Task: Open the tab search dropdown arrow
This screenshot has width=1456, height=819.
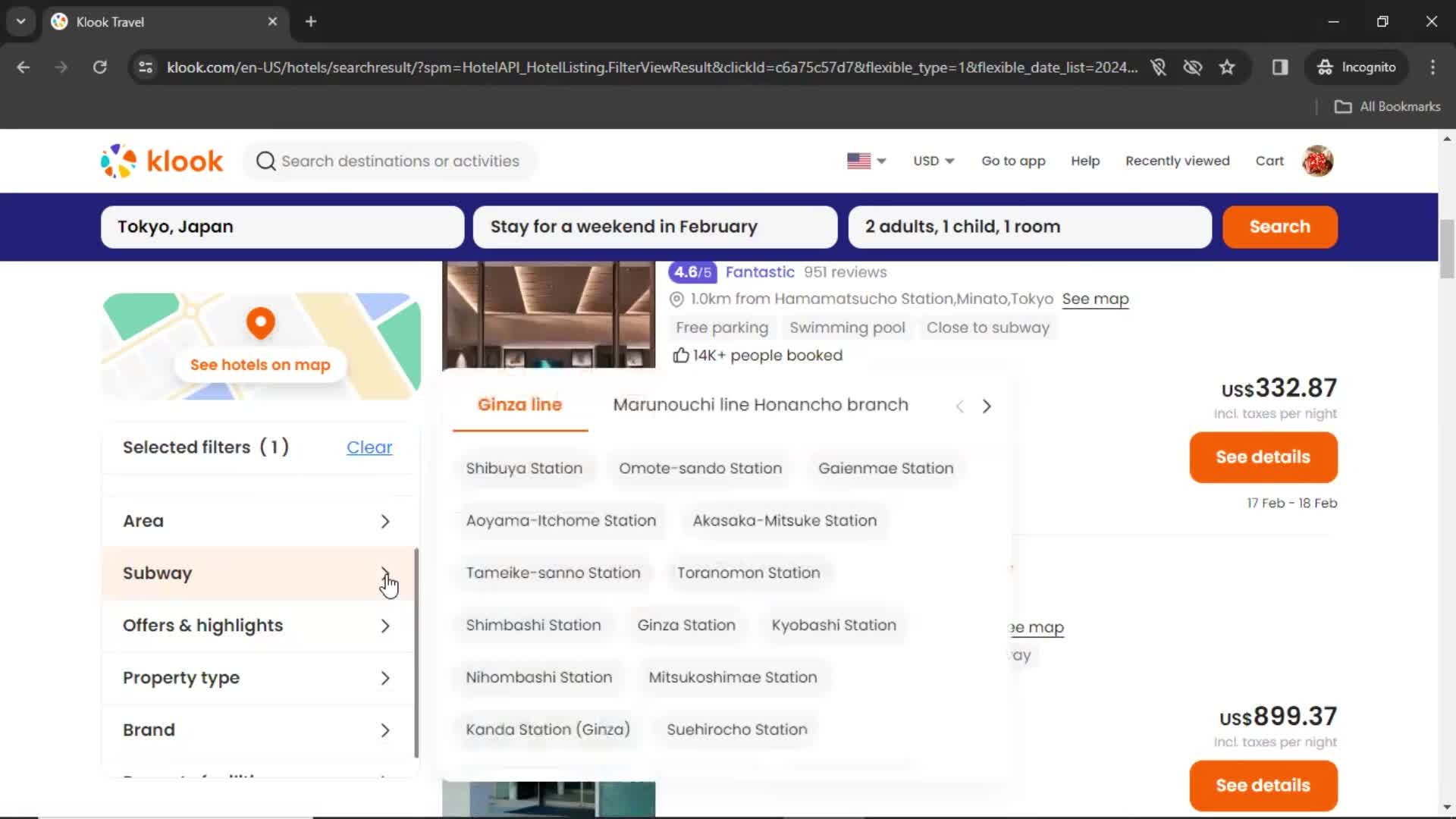Action: [21, 21]
